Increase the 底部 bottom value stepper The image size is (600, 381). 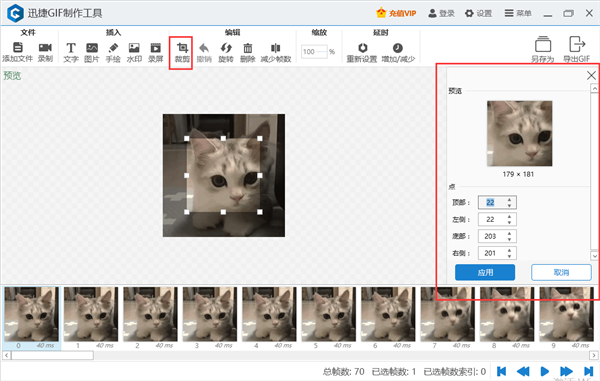509,233
